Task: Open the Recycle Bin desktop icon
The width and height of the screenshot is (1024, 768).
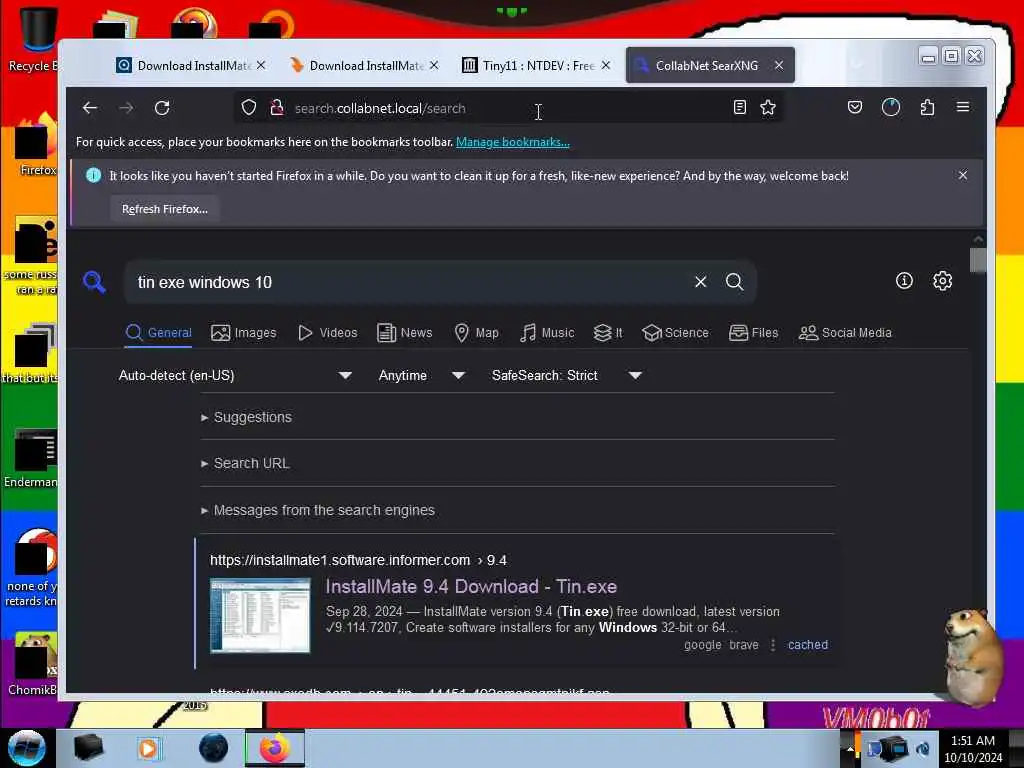Action: point(36,39)
